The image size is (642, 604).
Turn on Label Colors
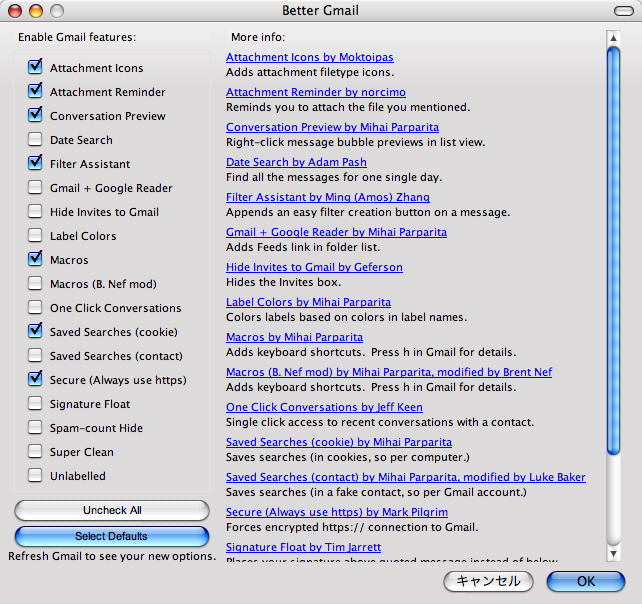click(x=35, y=235)
